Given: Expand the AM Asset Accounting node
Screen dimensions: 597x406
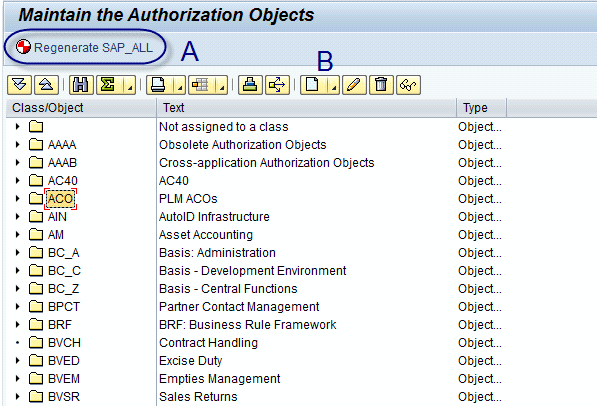Looking at the screenshot, I should click(x=17, y=234).
